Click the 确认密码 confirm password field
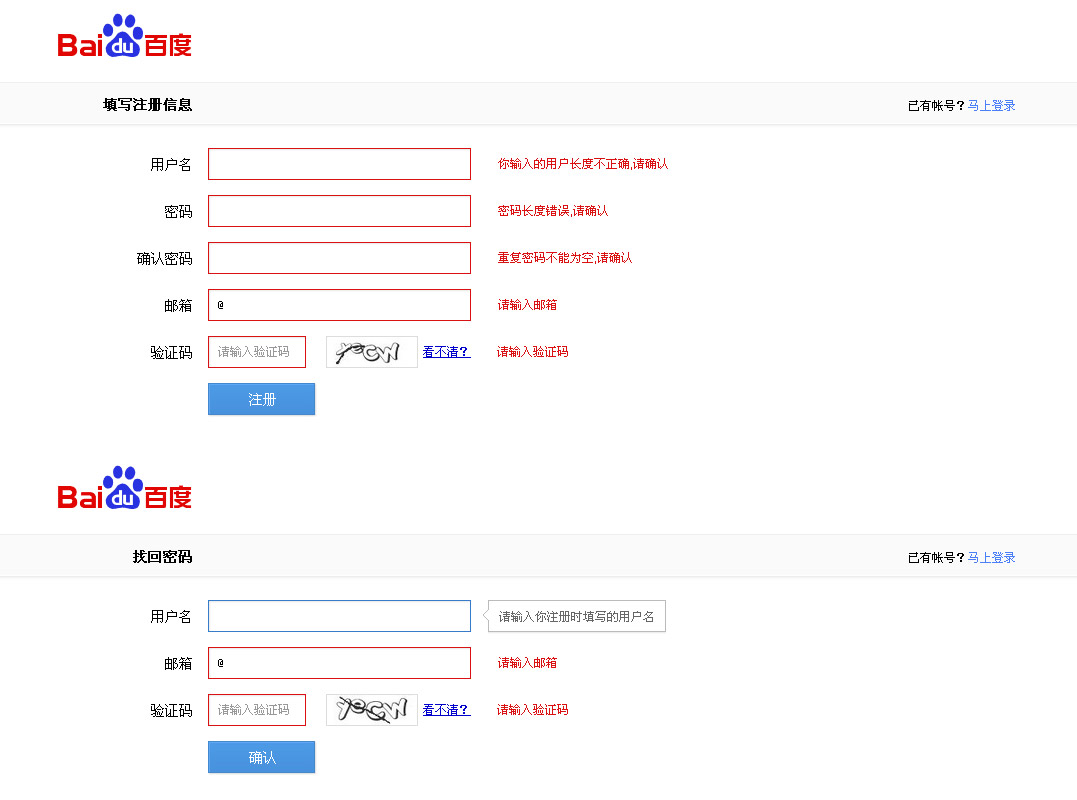 (x=339, y=258)
